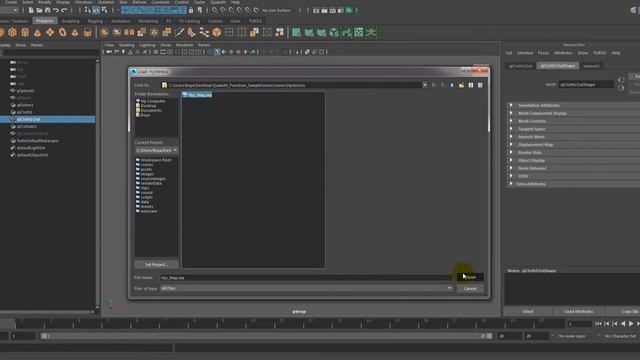This screenshot has width=640, height=360.
Task: Create a polygon cylinder from the shelf
Action: click(25, 32)
